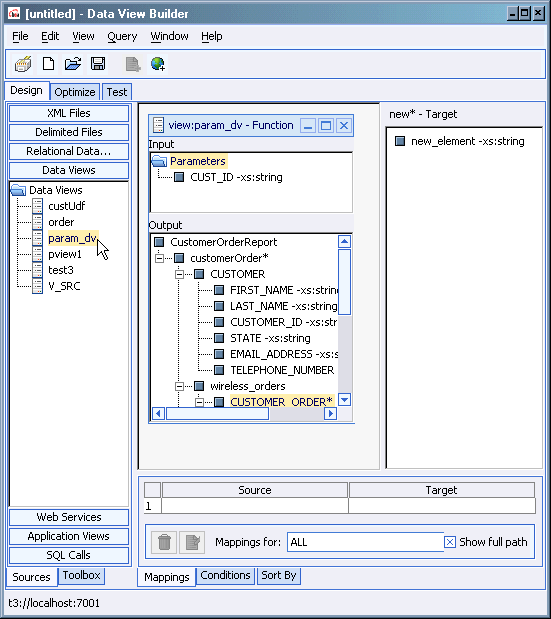Click the CUST_ID element square icon
551x619 pixels.
coord(179,177)
